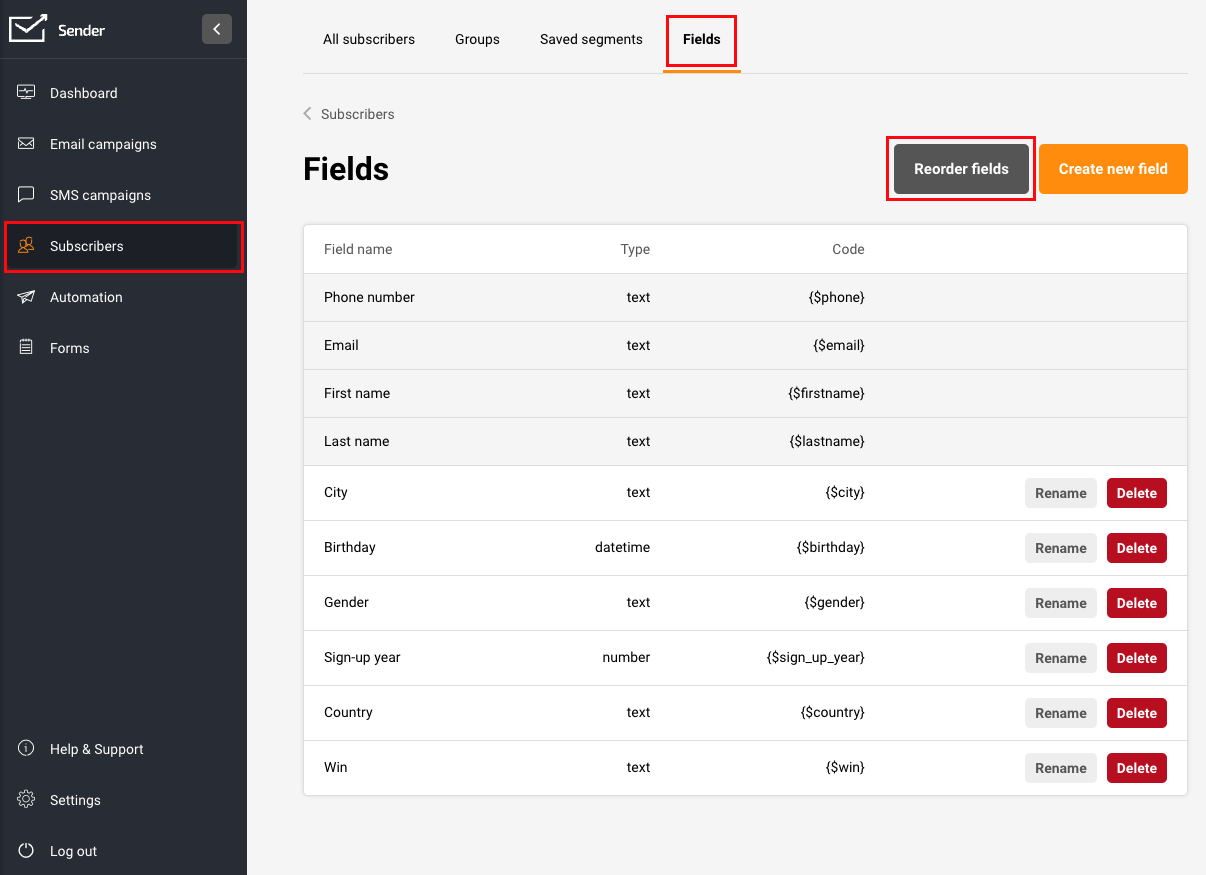Go back via the Subscribers breadcrumb link
The image size is (1206, 875).
point(357,114)
